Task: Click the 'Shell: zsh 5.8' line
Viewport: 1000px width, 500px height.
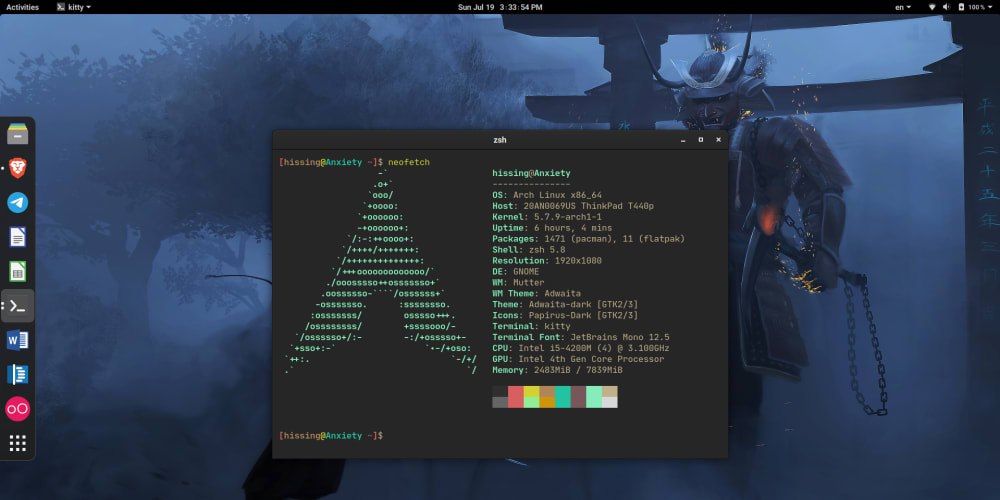Action: [x=529, y=250]
